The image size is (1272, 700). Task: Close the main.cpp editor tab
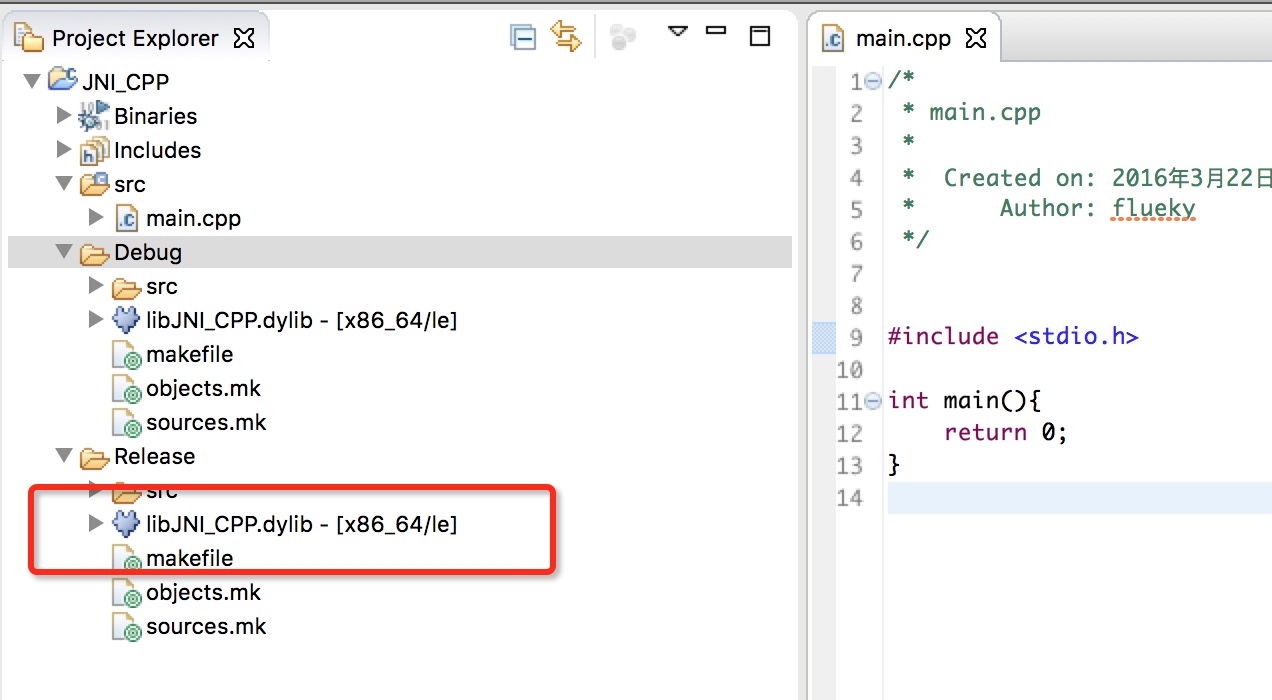click(977, 38)
